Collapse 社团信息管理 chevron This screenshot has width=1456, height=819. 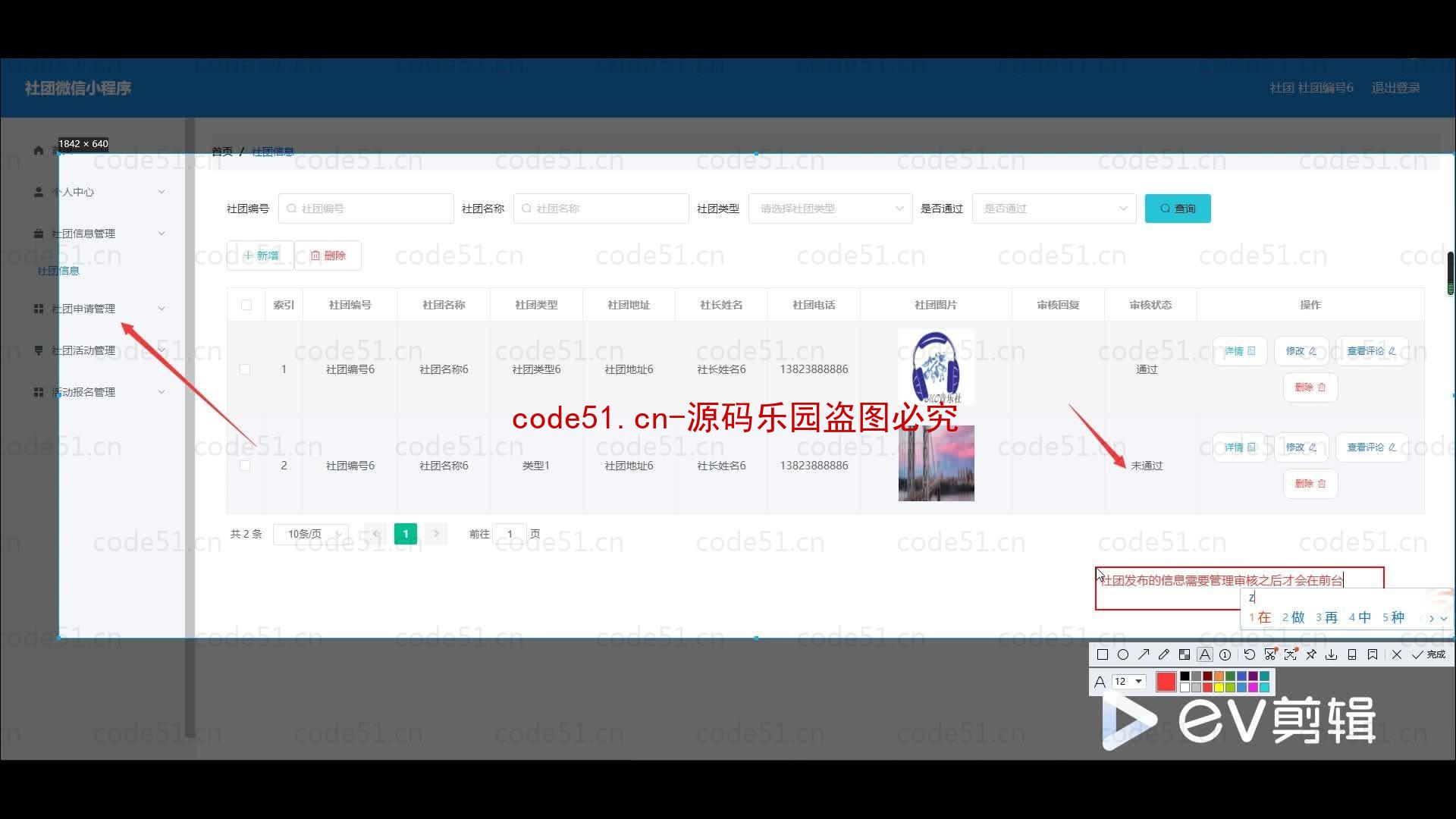pyautogui.click(x=162, y=234)
